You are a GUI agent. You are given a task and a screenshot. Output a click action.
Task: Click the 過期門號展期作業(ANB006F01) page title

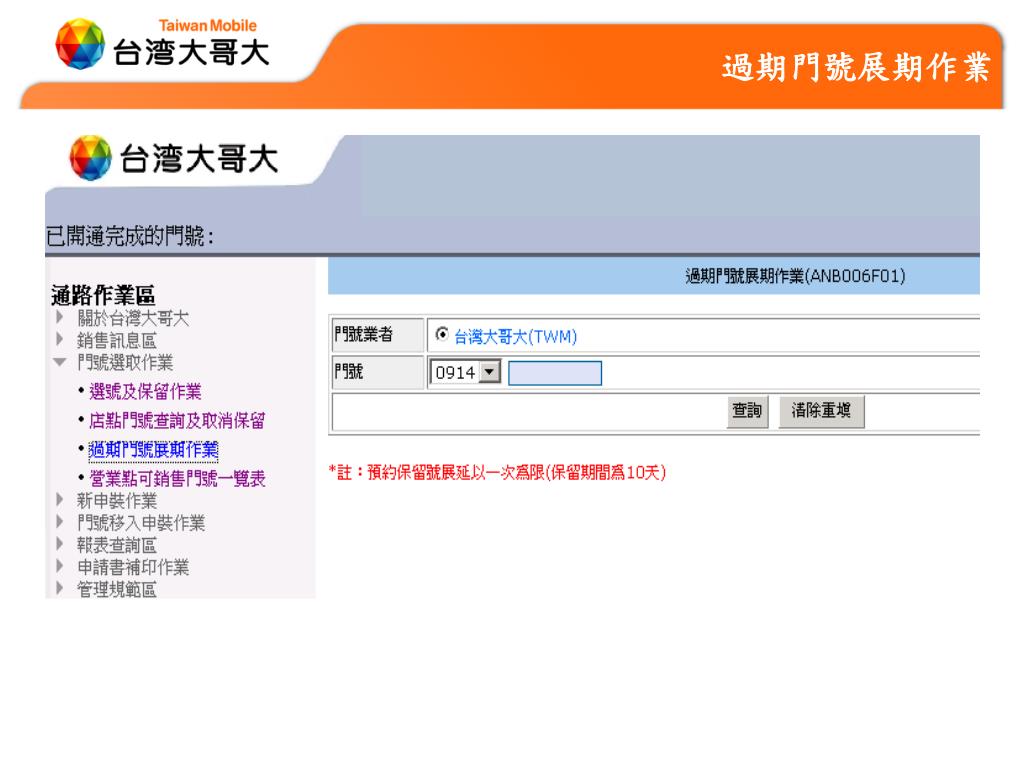[x=795, y=276]
